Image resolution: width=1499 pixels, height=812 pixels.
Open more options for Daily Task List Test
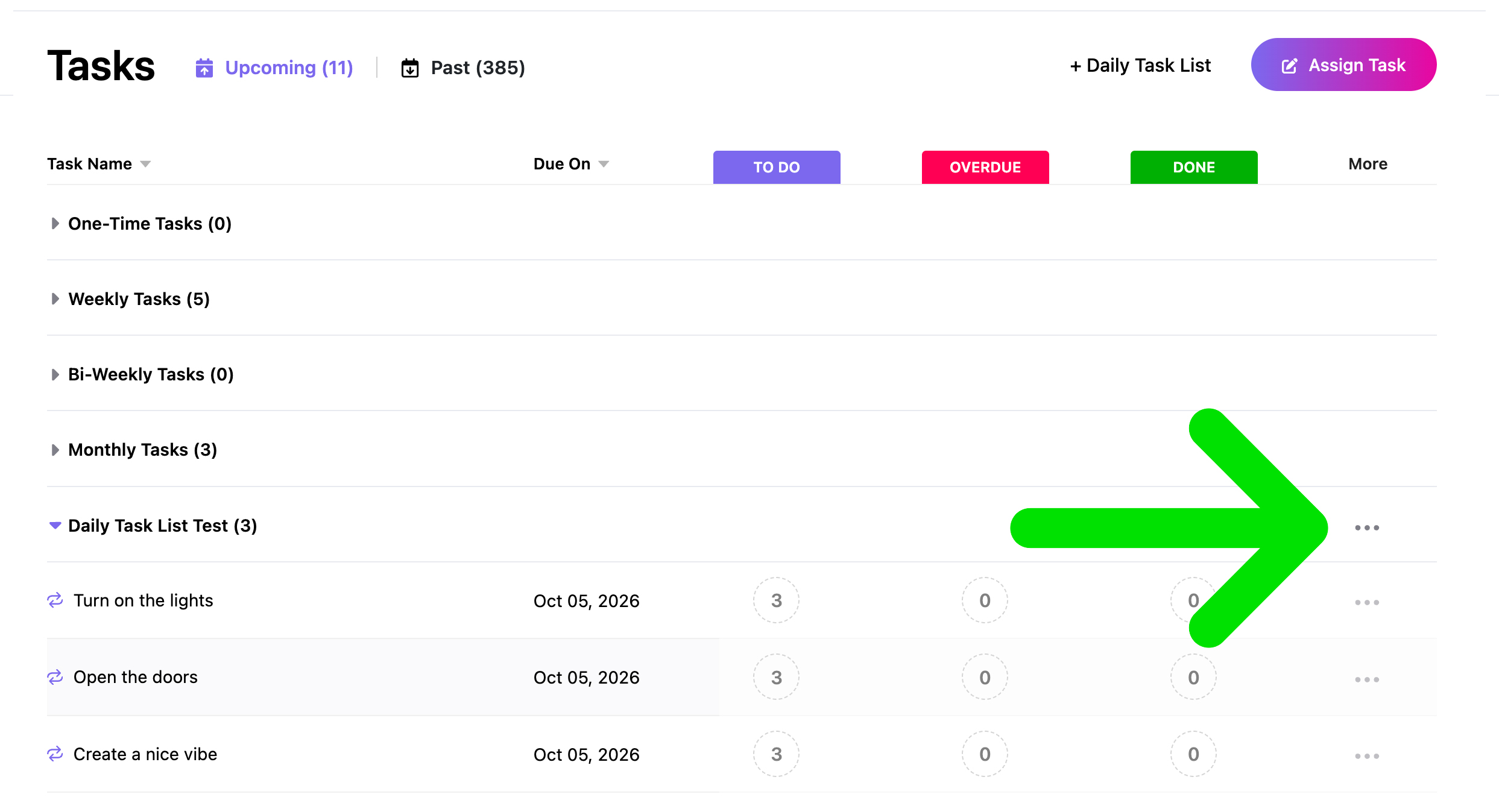[1366, 527]
